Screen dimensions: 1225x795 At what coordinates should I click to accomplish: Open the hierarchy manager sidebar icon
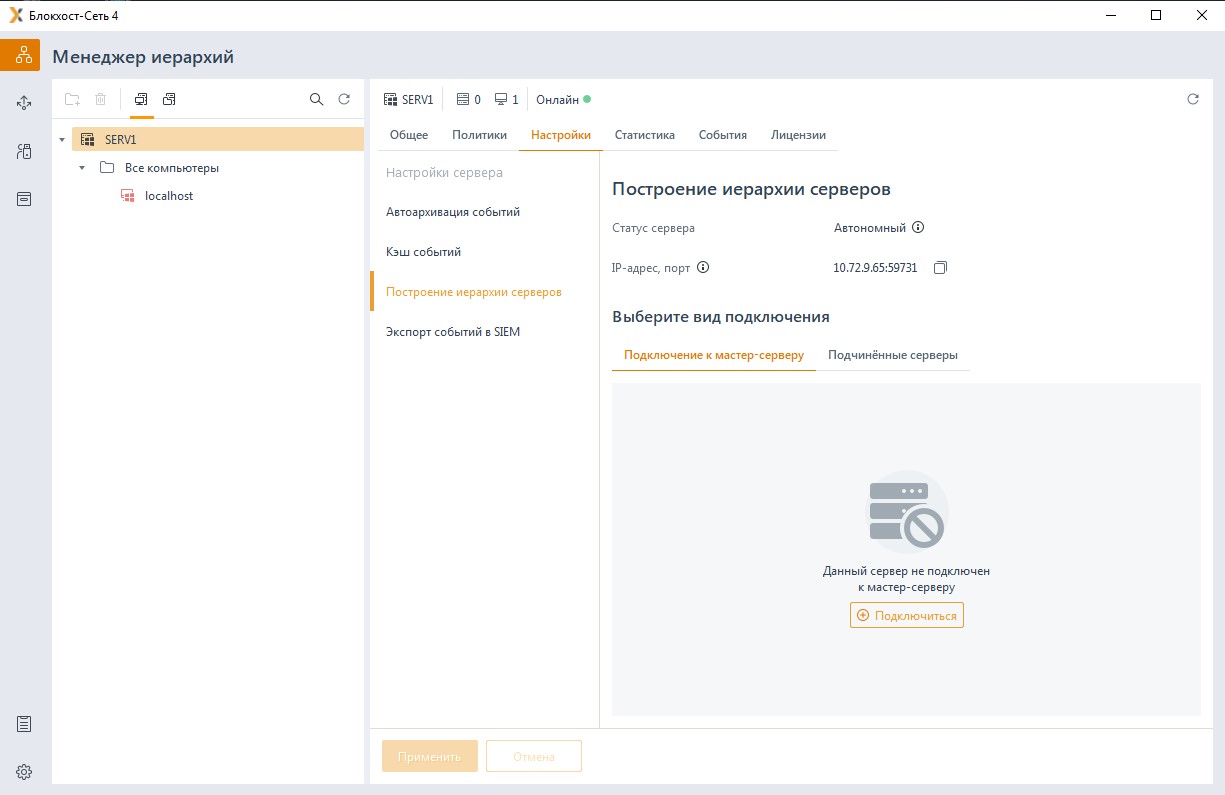click(x=20, y=55)
